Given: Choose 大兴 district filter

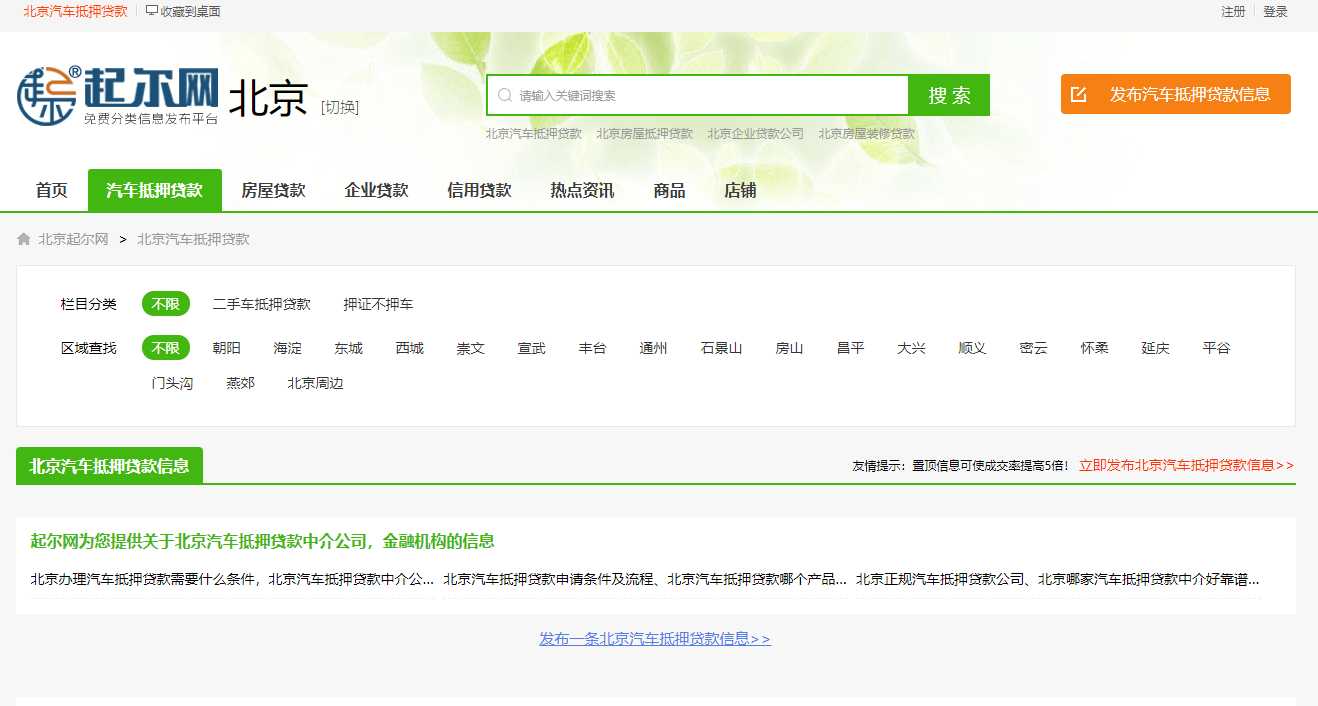Looking at the screenshot, I should click(912, 348).
